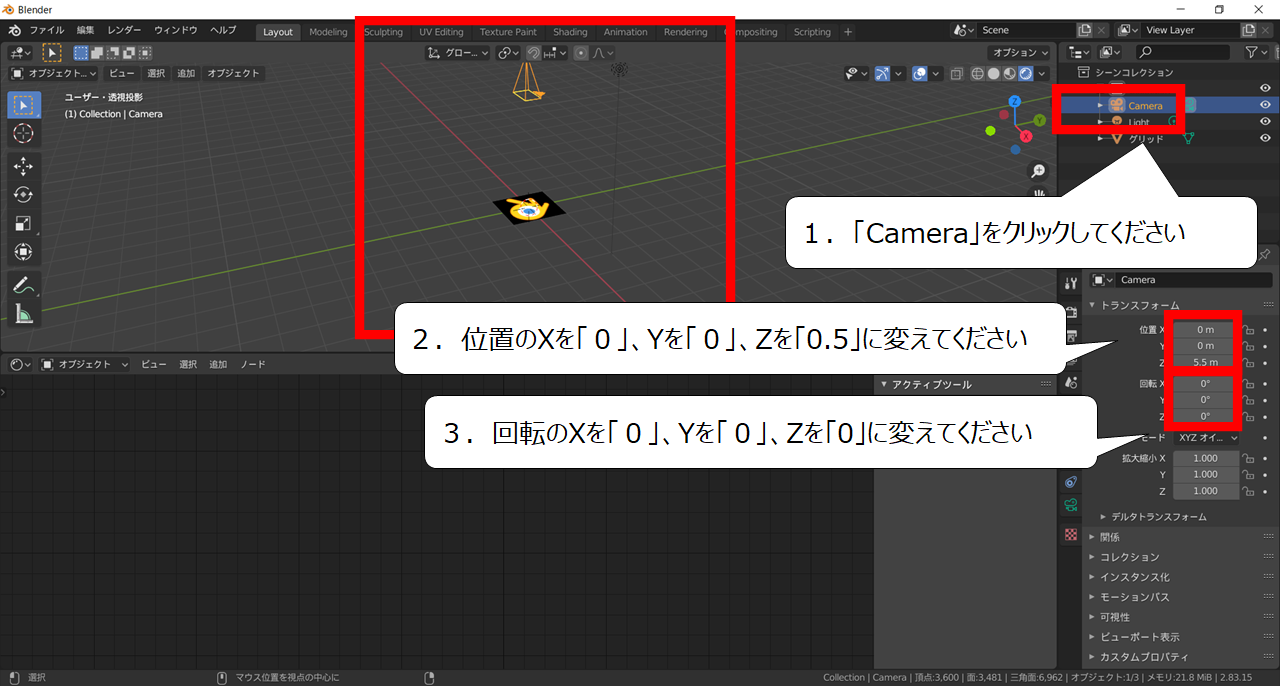Open the Texture properties tab (checker icon)
The width and height of the screenshot is (1280, 686).
(1071, 535)
